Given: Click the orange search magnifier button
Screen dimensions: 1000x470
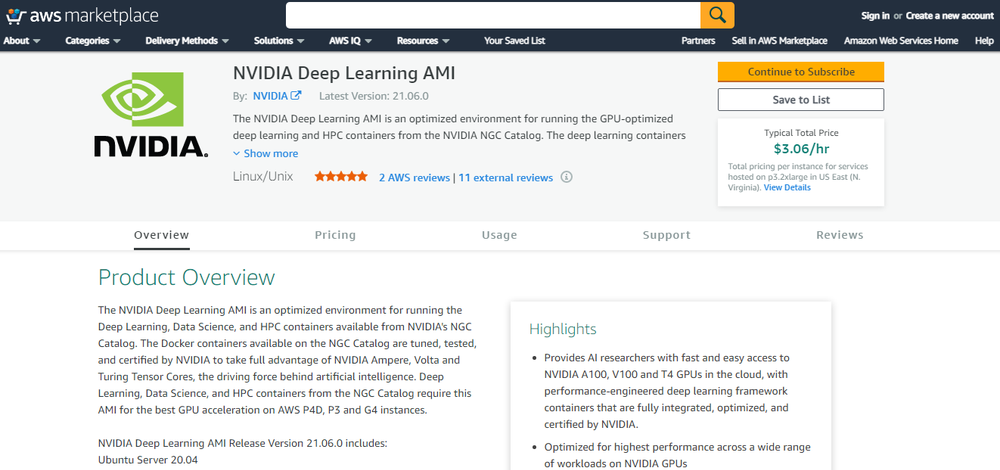Looking at the screenshot, I should pyautogui.click(x=717, y=15).
